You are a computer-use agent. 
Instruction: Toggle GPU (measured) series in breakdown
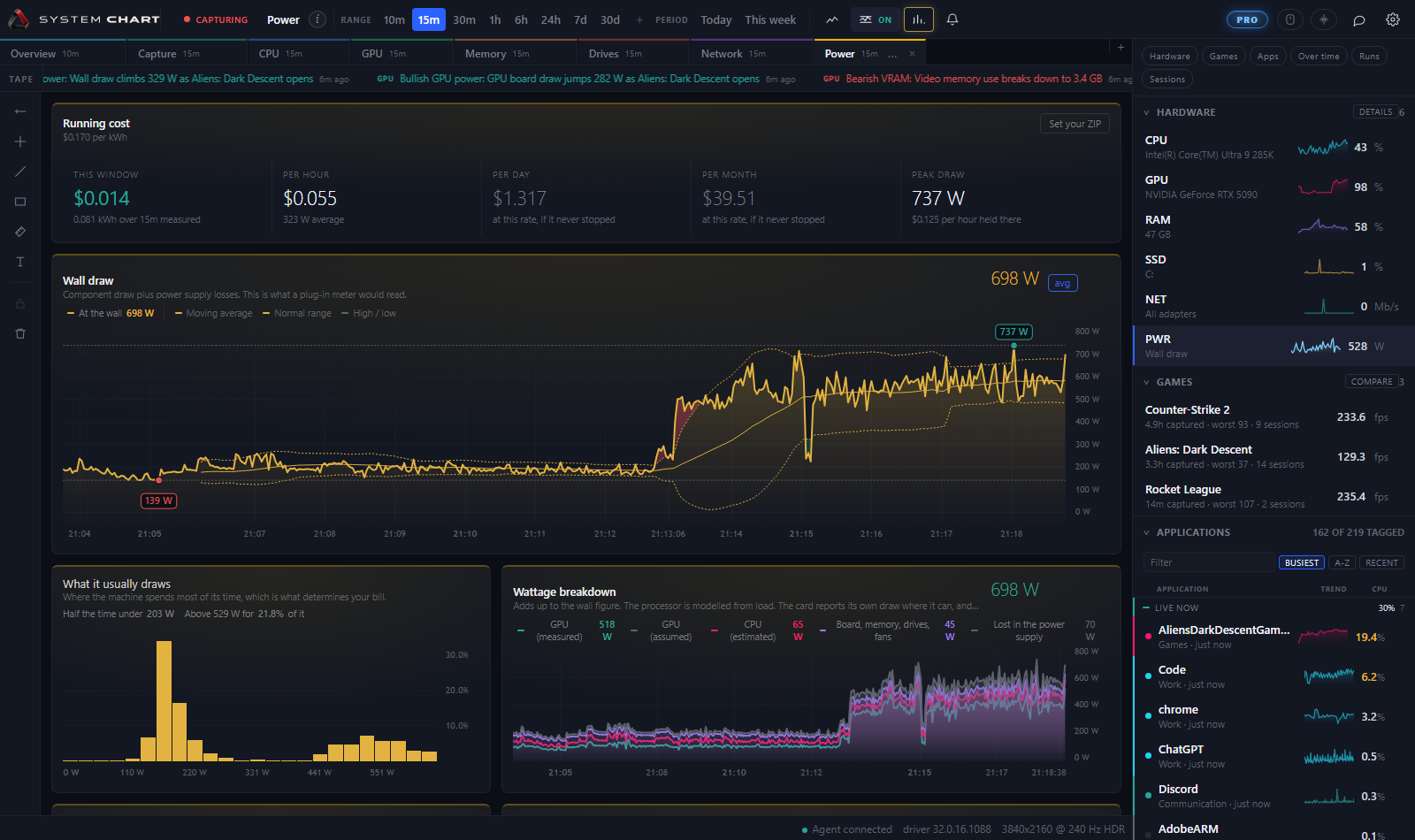click(x=566, y=630)
